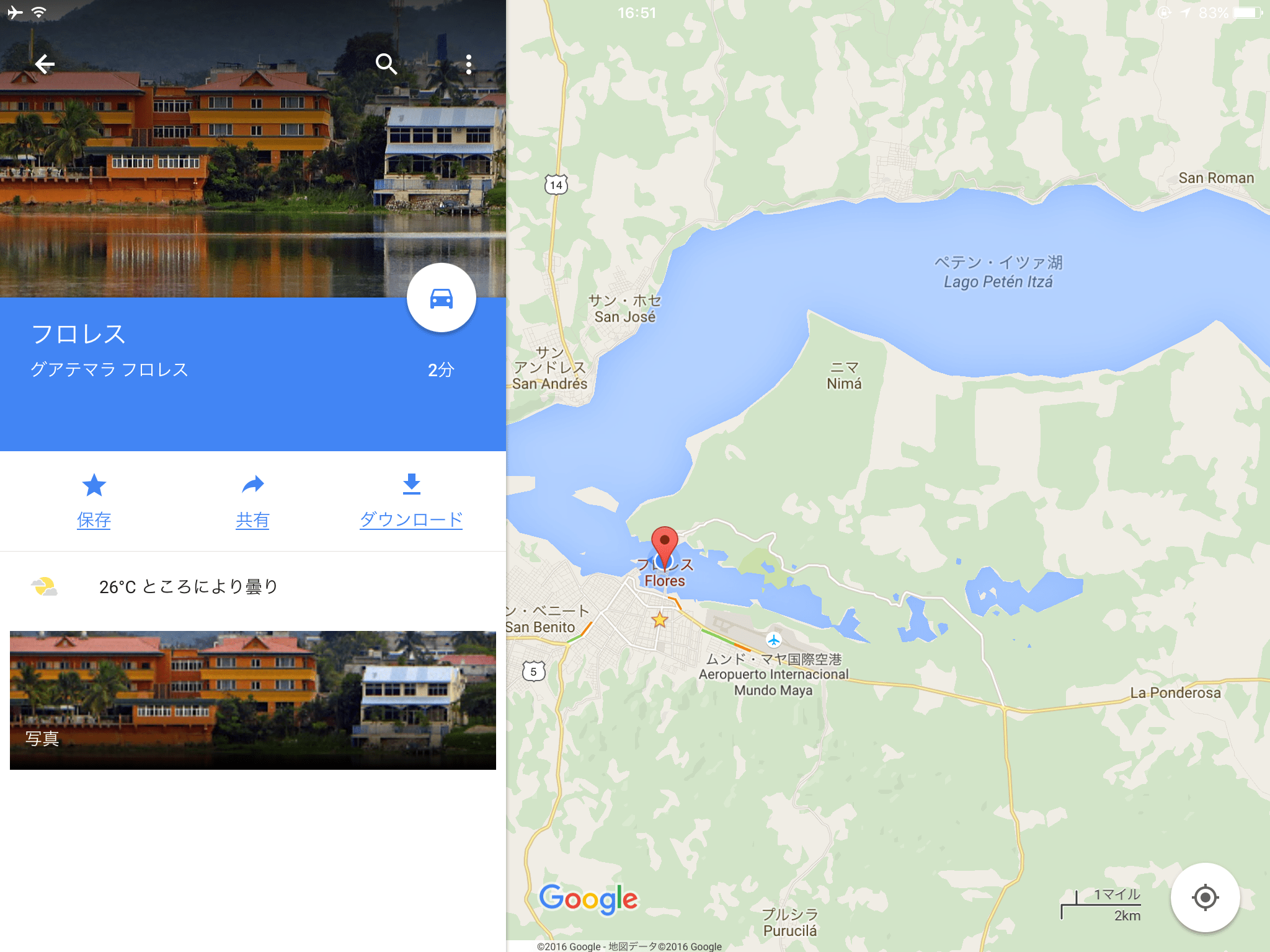Click the ダウンロード link
Screen dimensions: 1270x952
click(x=412, y=519)
